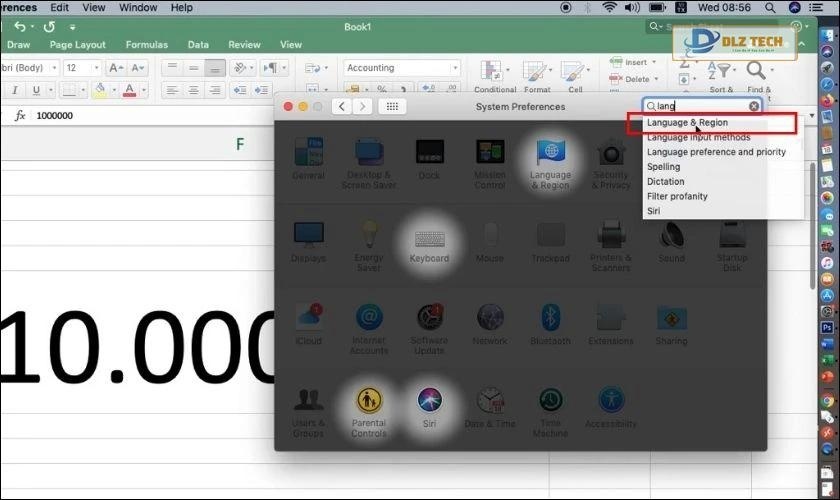
Task: Go back with the left arrow button
Action: [x=343, y=106]
